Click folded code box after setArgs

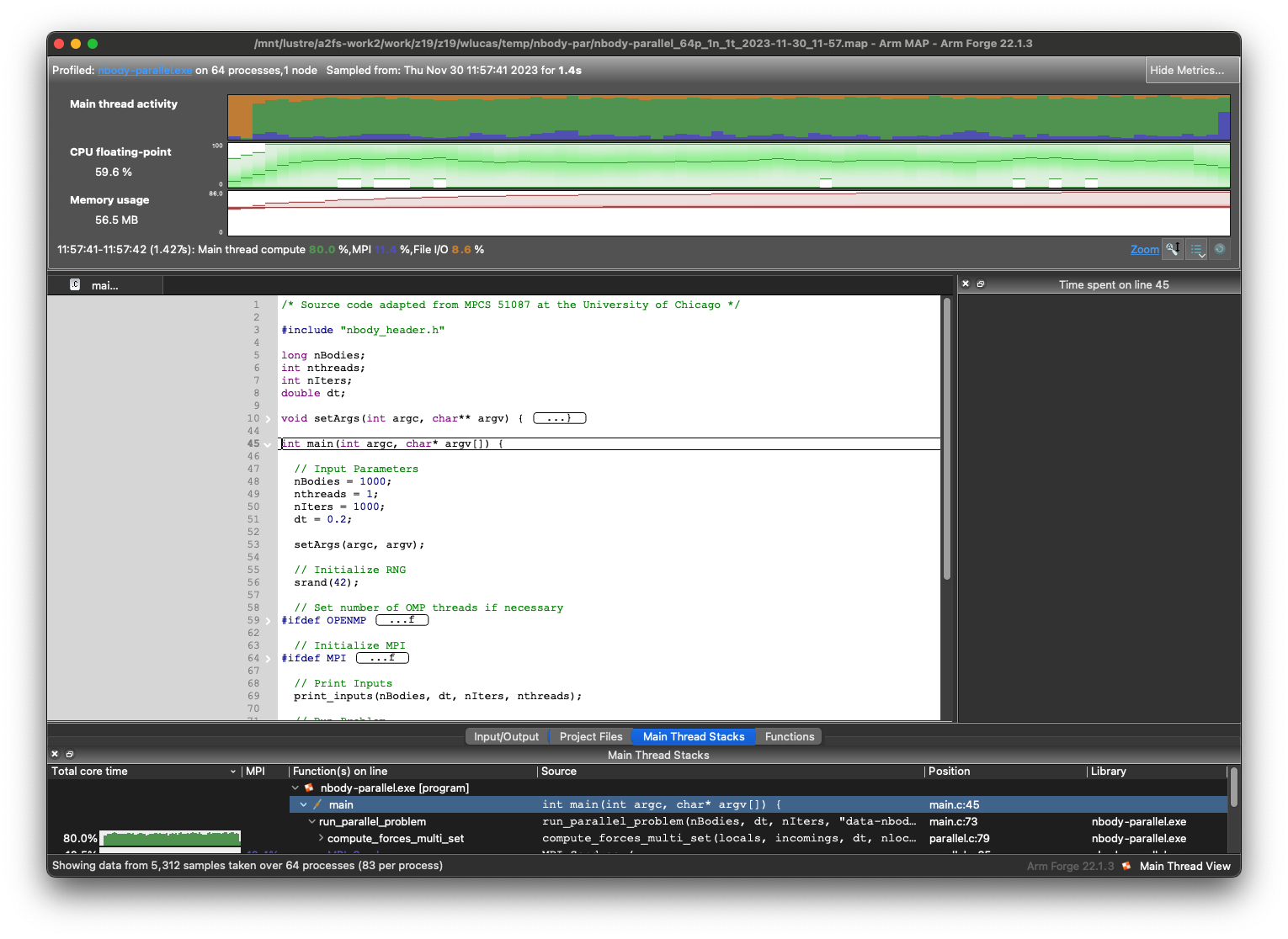pos(560,418)
